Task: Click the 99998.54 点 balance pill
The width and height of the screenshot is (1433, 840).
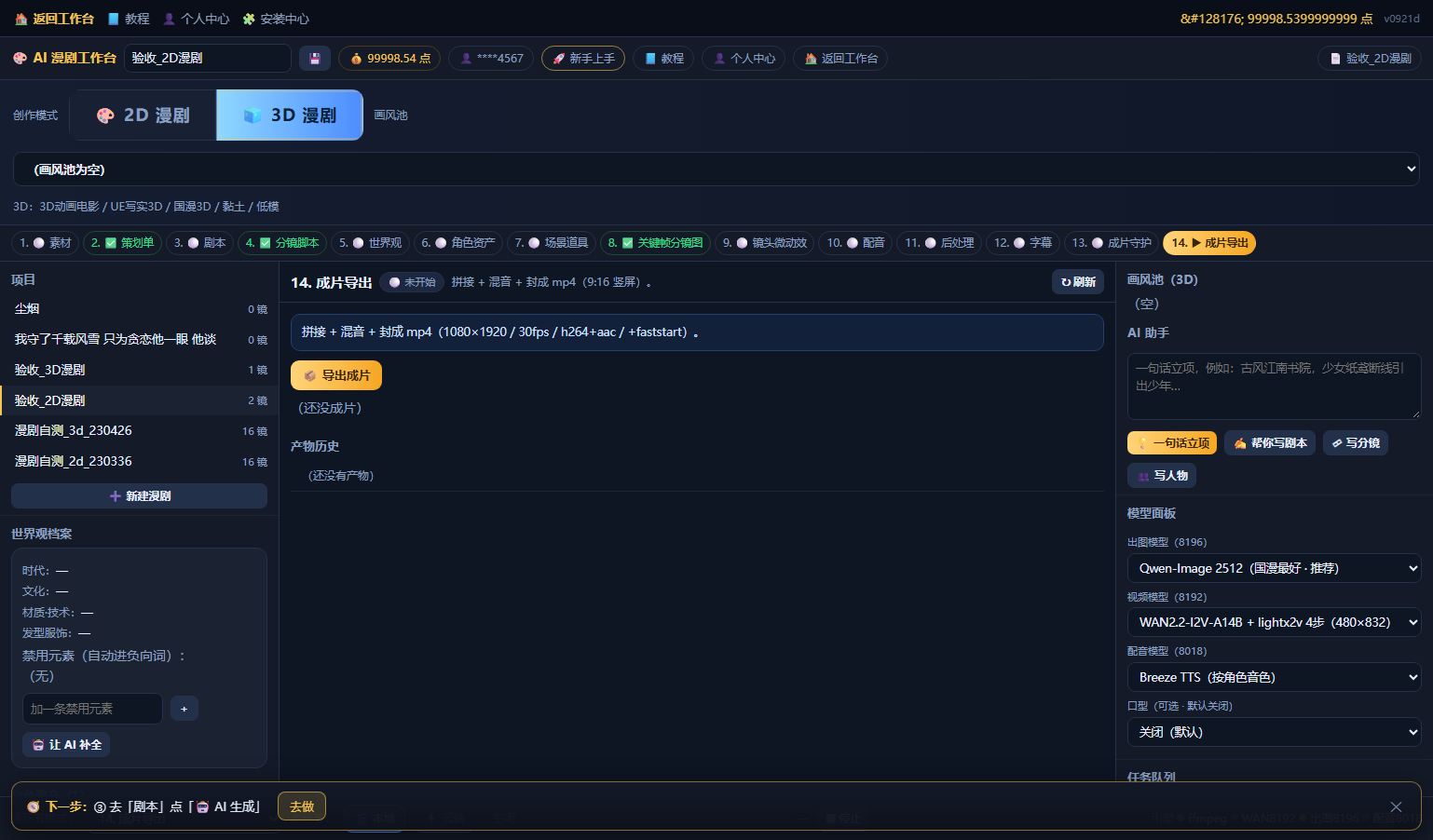Action: [x=389, y=59]
